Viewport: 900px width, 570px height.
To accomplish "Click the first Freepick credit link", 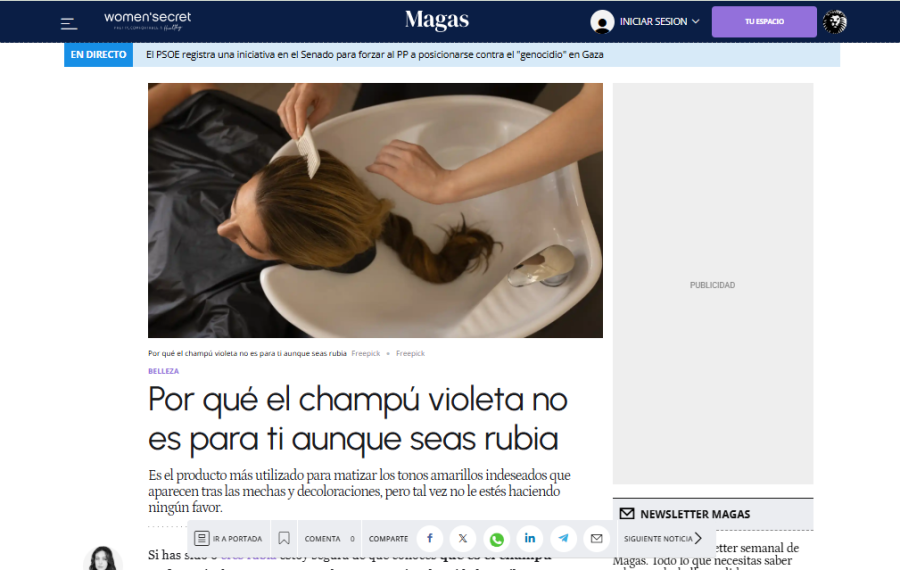I will pyautogui.click(x=366, y=353).
